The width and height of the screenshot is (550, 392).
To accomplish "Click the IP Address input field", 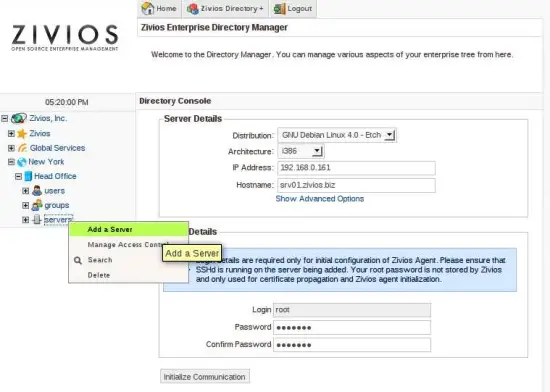I will 356,168.
